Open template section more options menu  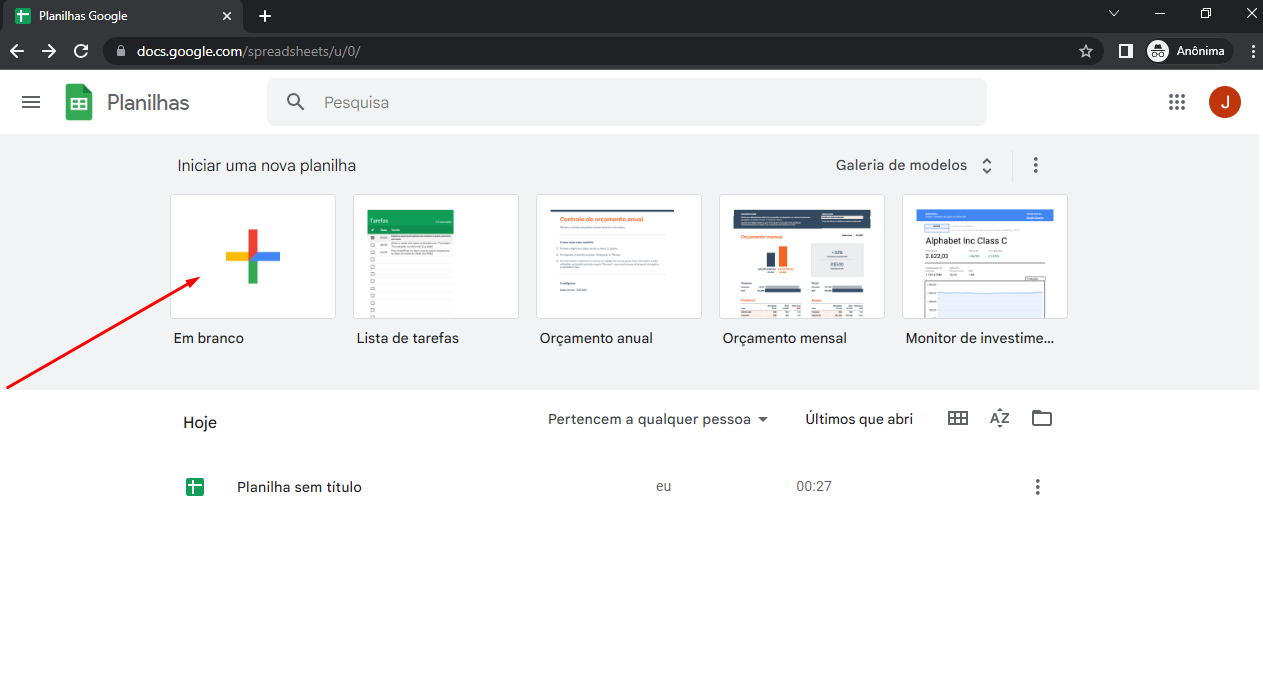[x=1035, y=165]
